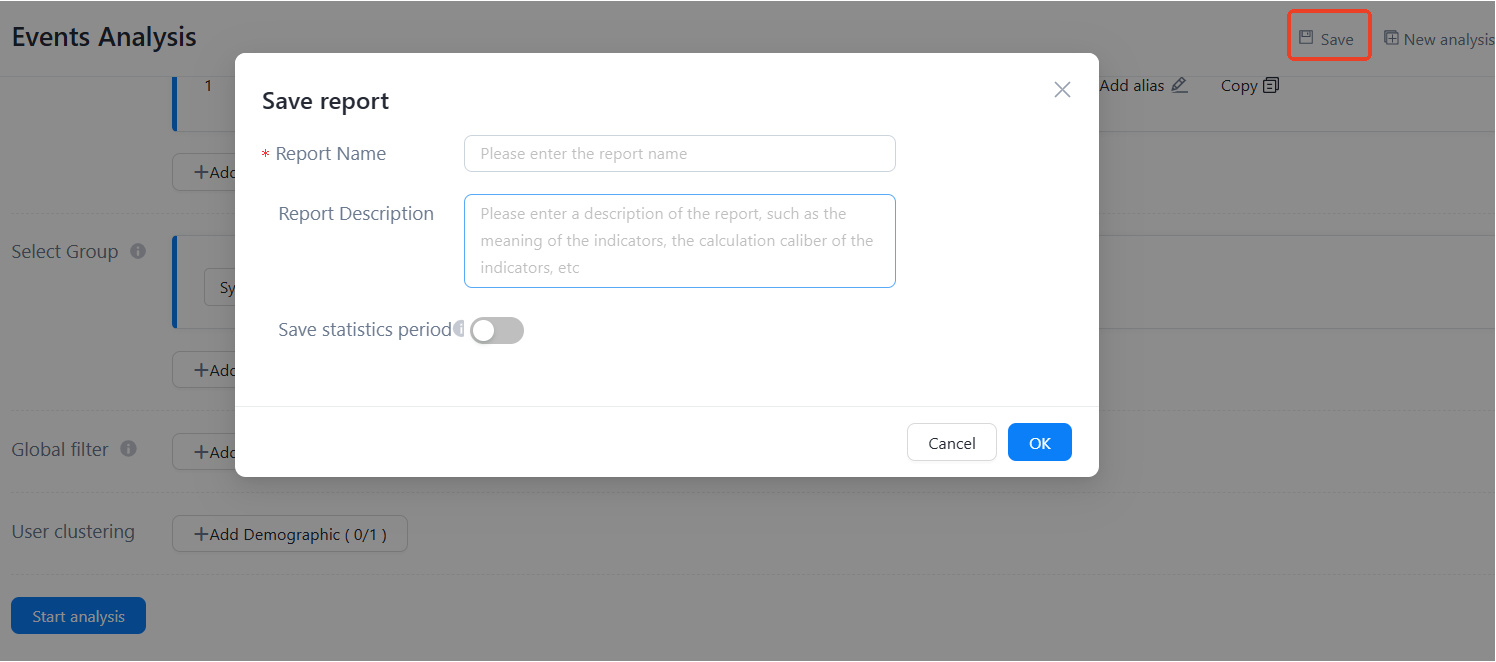This screenshot has width=1496, height=662.
Task: Click the Add Demographic button
Action: [x=290, y=534]
